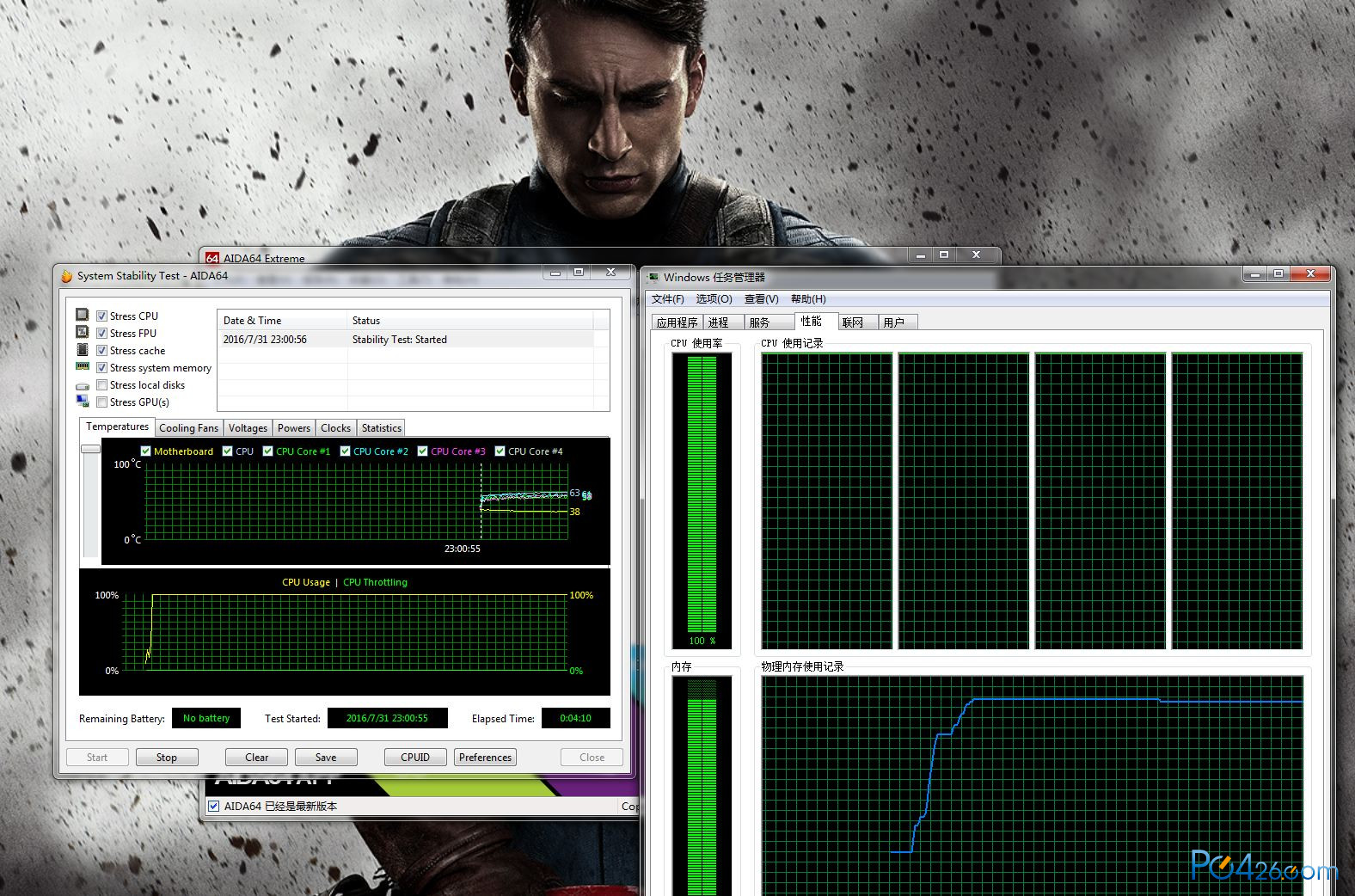1355x896 pixels.
Task: Enable the Stress CPU checkbox
Action: (101, 316)
